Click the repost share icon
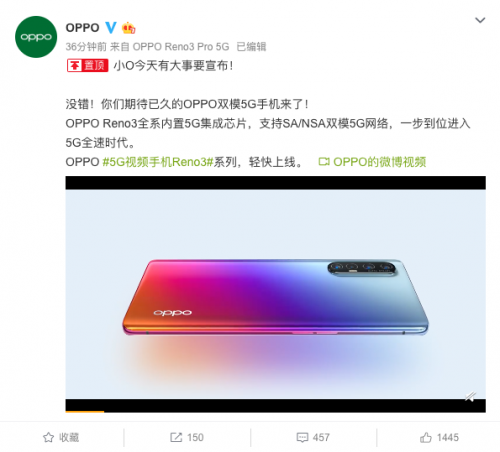This screenshot has width=500, height=452. pos(176,437)
